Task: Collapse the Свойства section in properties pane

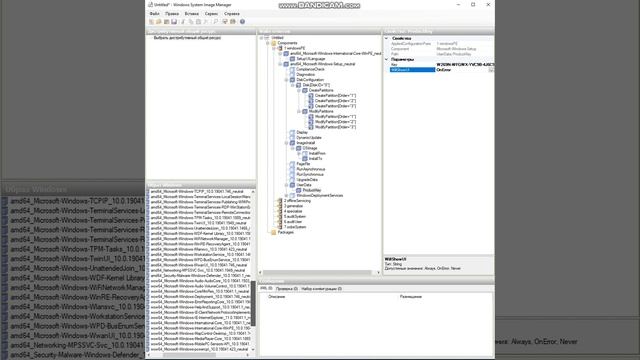Action: (387, 38)
